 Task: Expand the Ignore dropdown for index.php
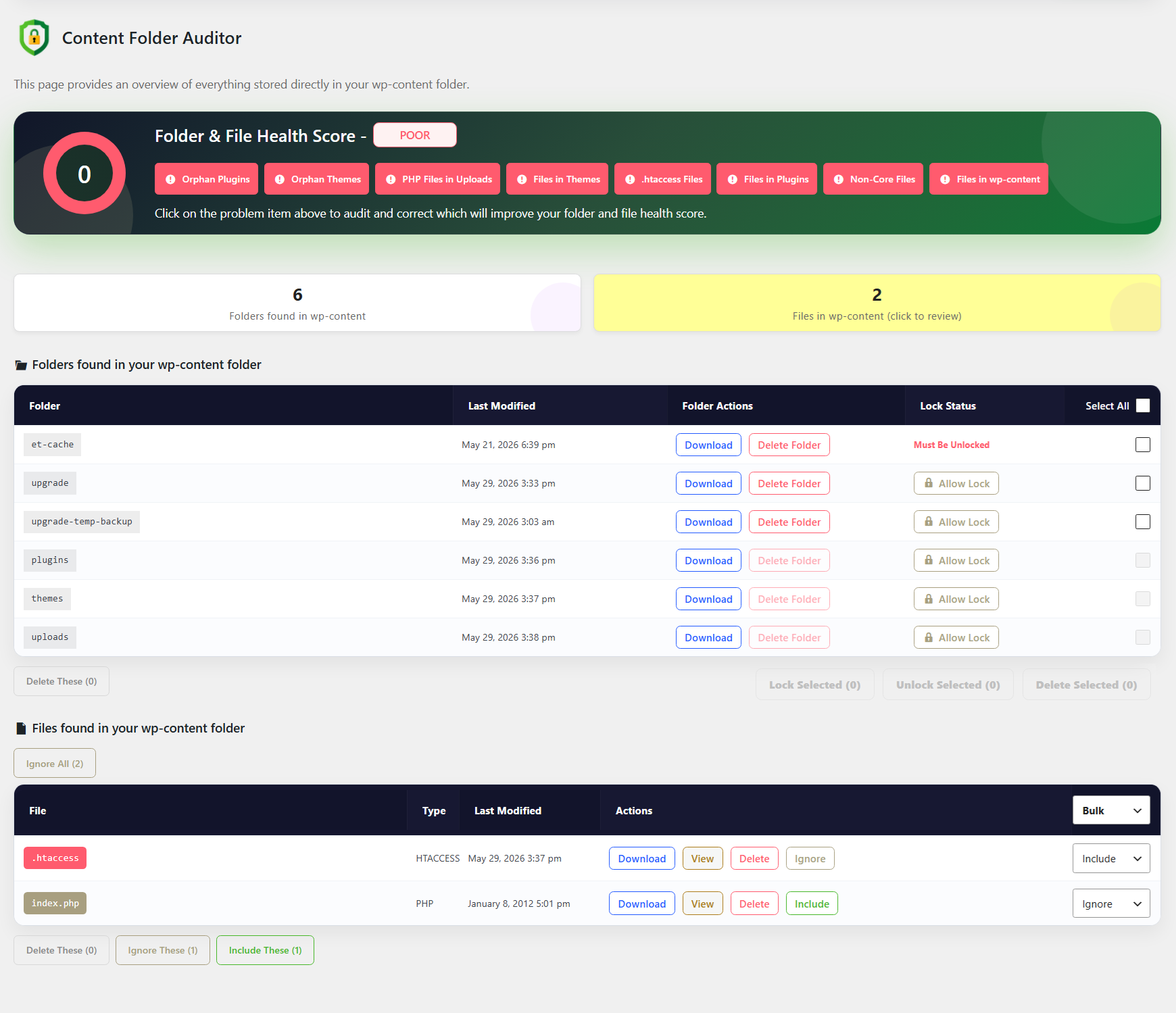1111,904
